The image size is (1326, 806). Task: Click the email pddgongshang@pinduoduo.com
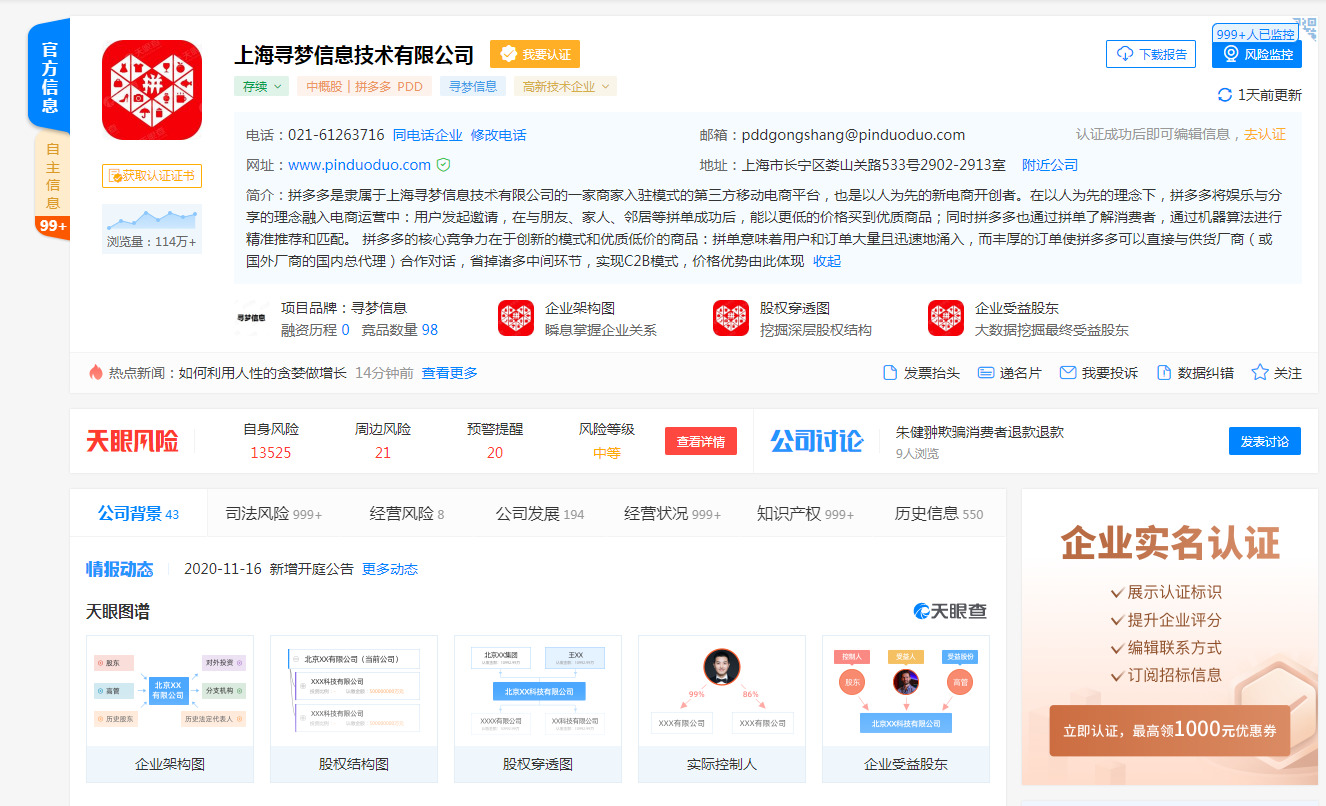(853, 135)
